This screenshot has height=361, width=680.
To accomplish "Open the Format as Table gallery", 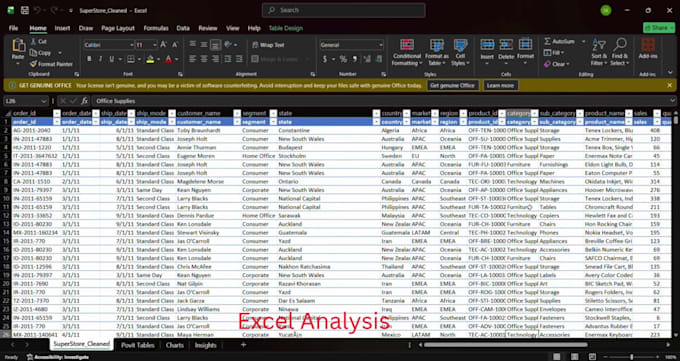I will (x=436, y=53).
